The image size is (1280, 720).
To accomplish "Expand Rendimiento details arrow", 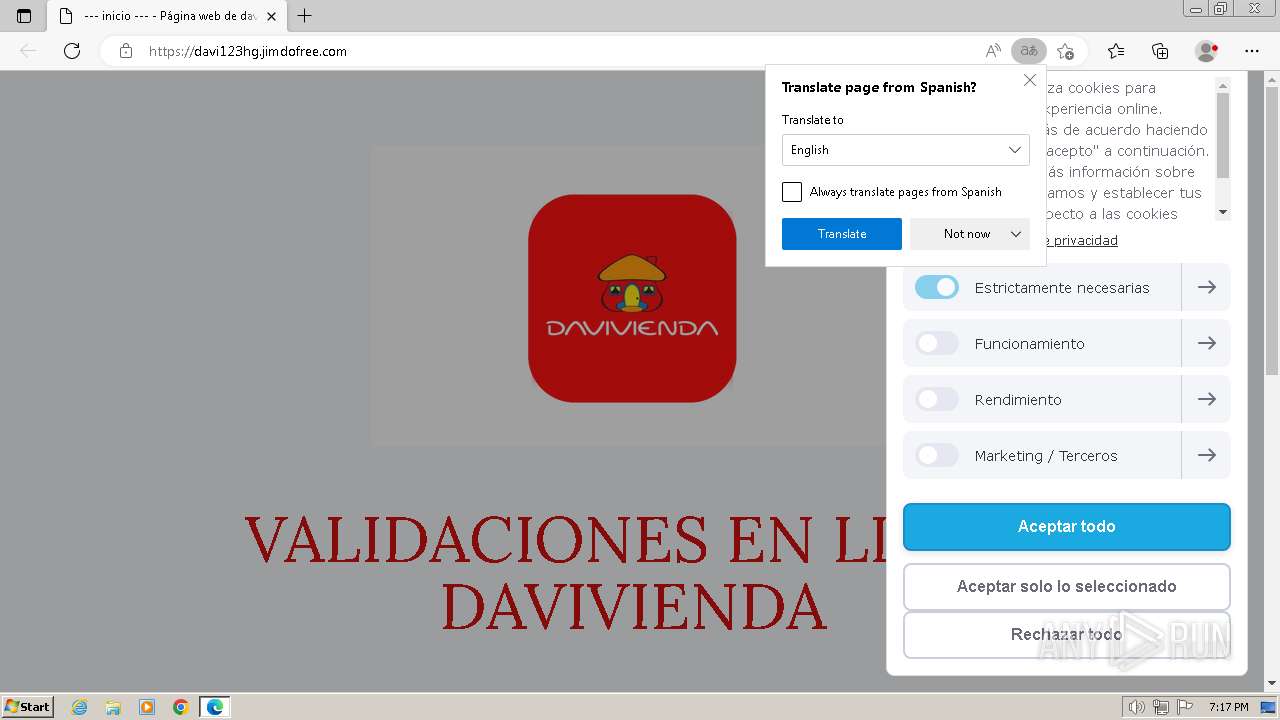I will (1207, 400).
